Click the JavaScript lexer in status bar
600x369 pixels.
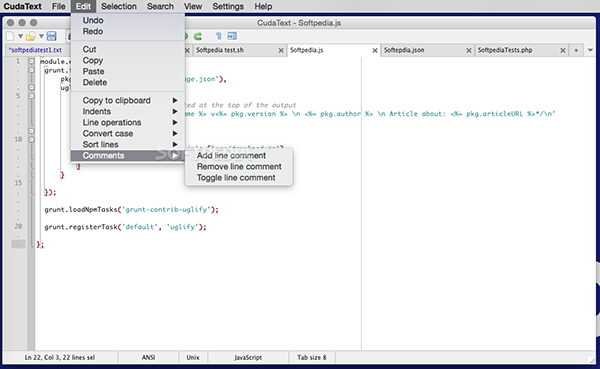click(248, 358)
